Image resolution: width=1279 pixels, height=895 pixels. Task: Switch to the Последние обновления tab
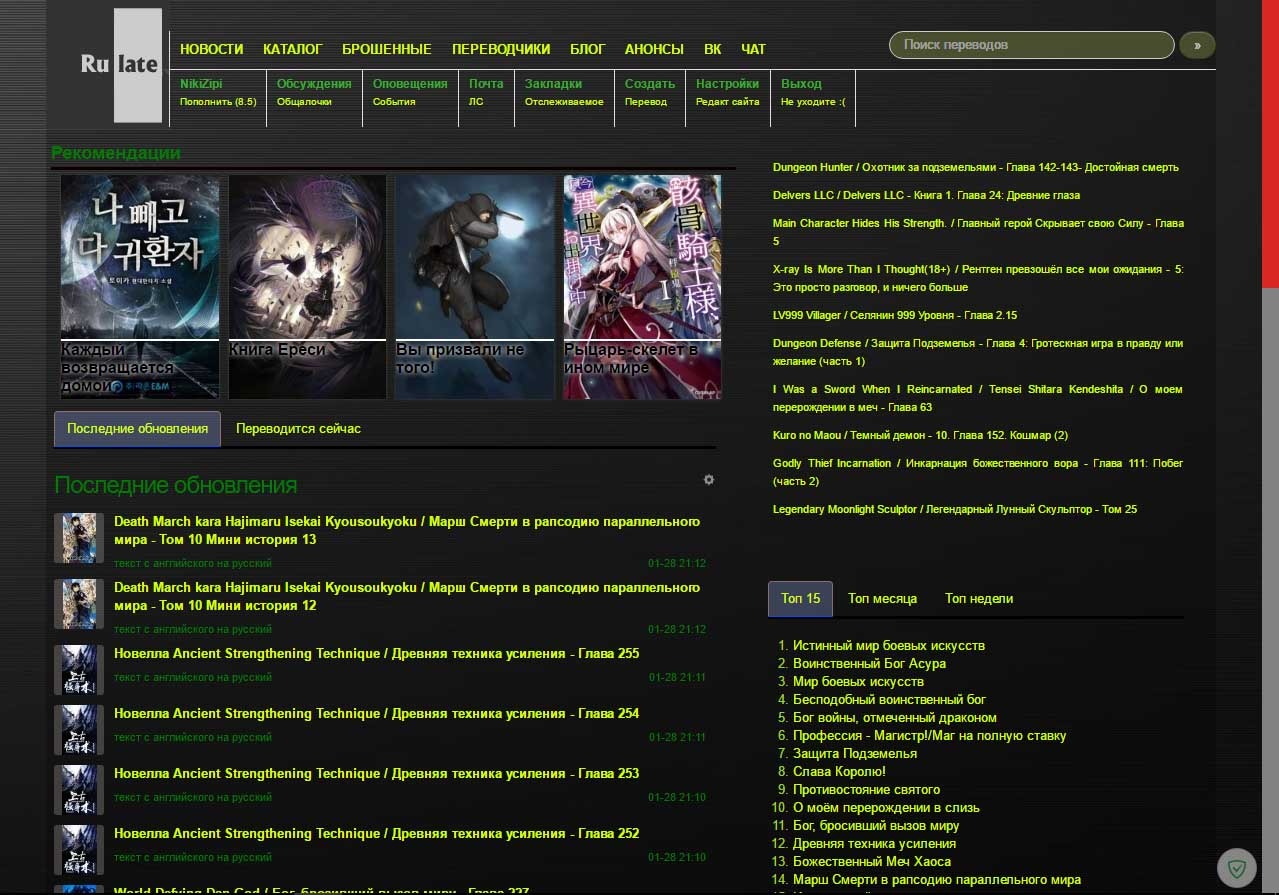(137, 428)
